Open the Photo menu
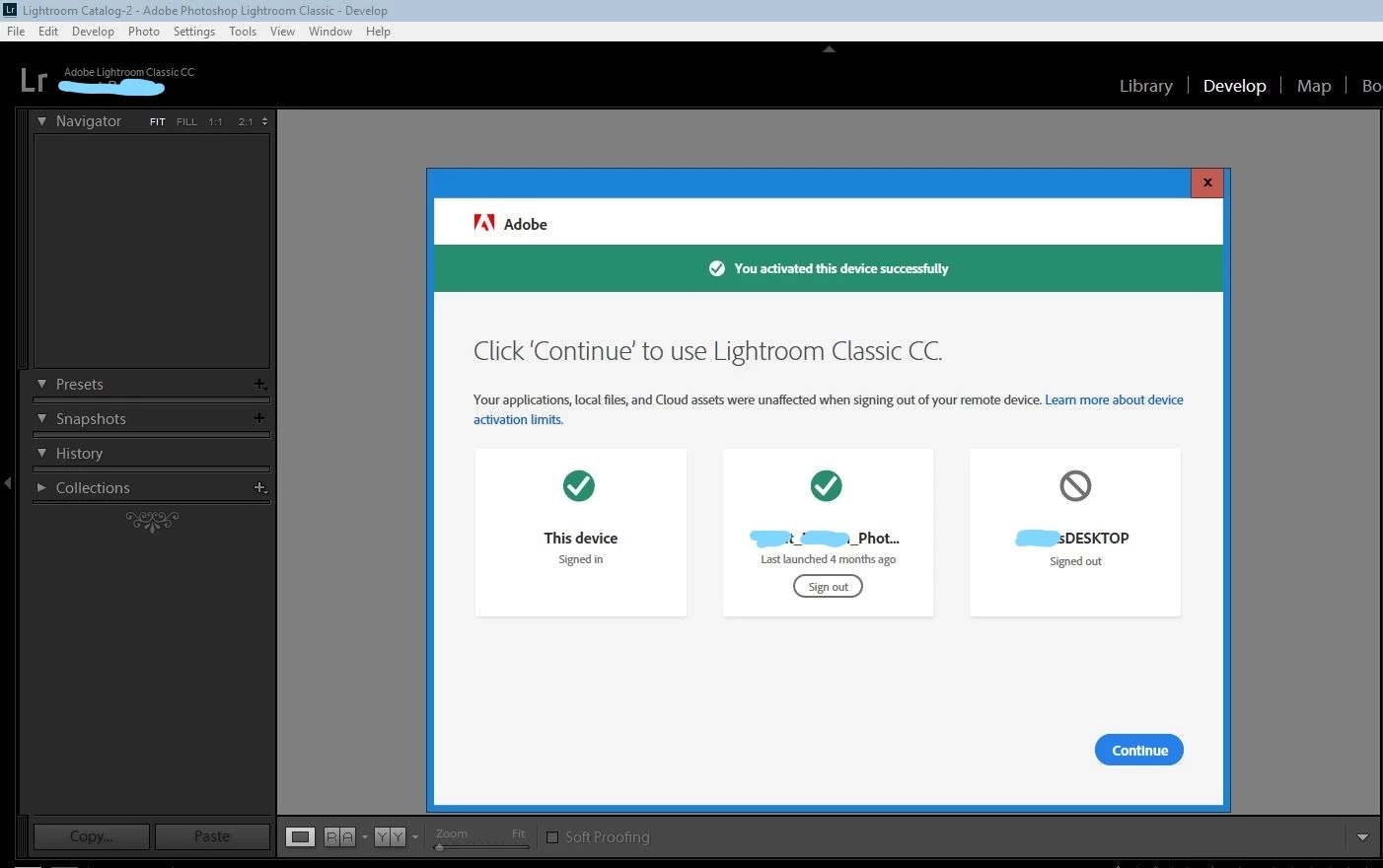 tap(144, 32)
